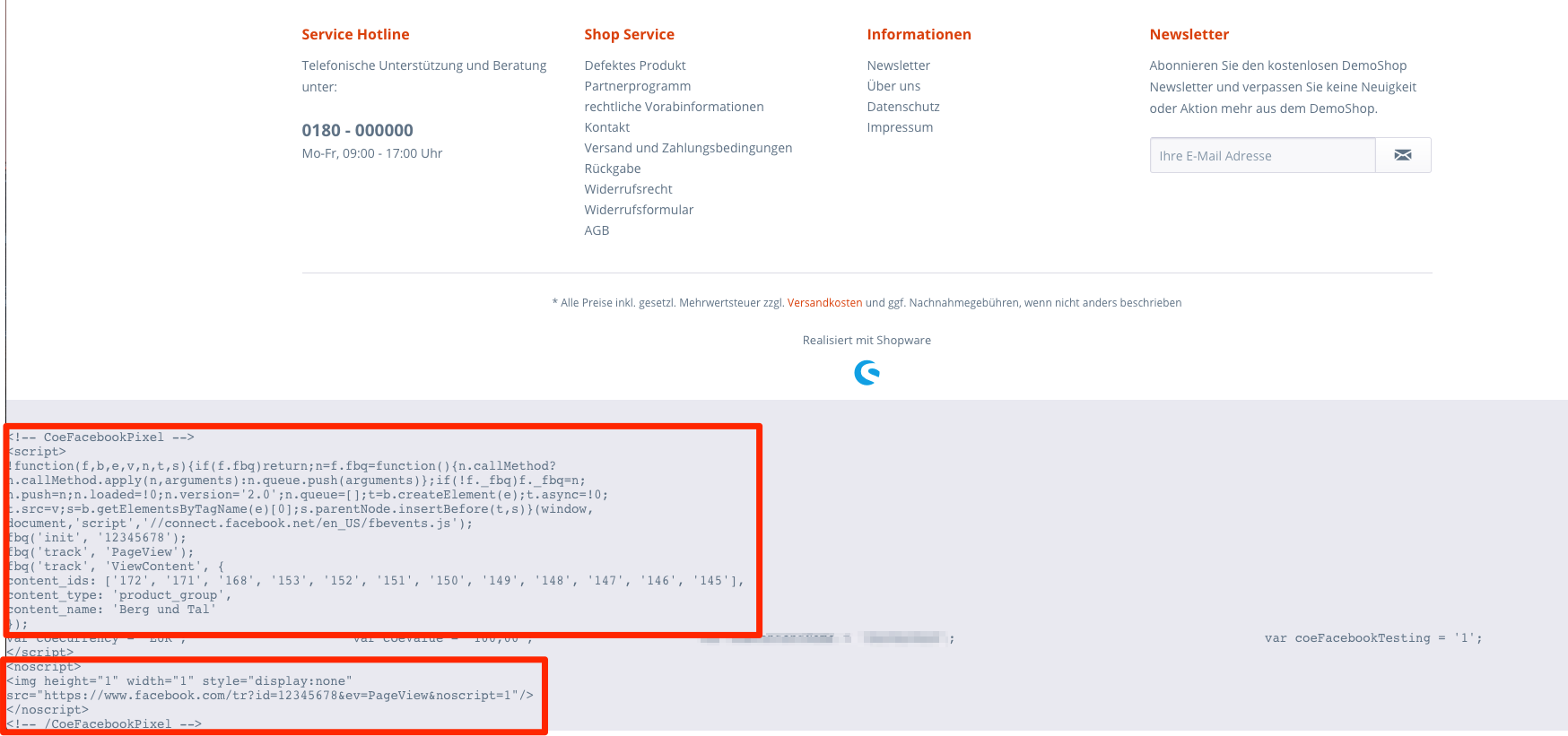This screenshot has height=736, width=1568.
Task: Open the Kontakt link
Action: [607, 127]
